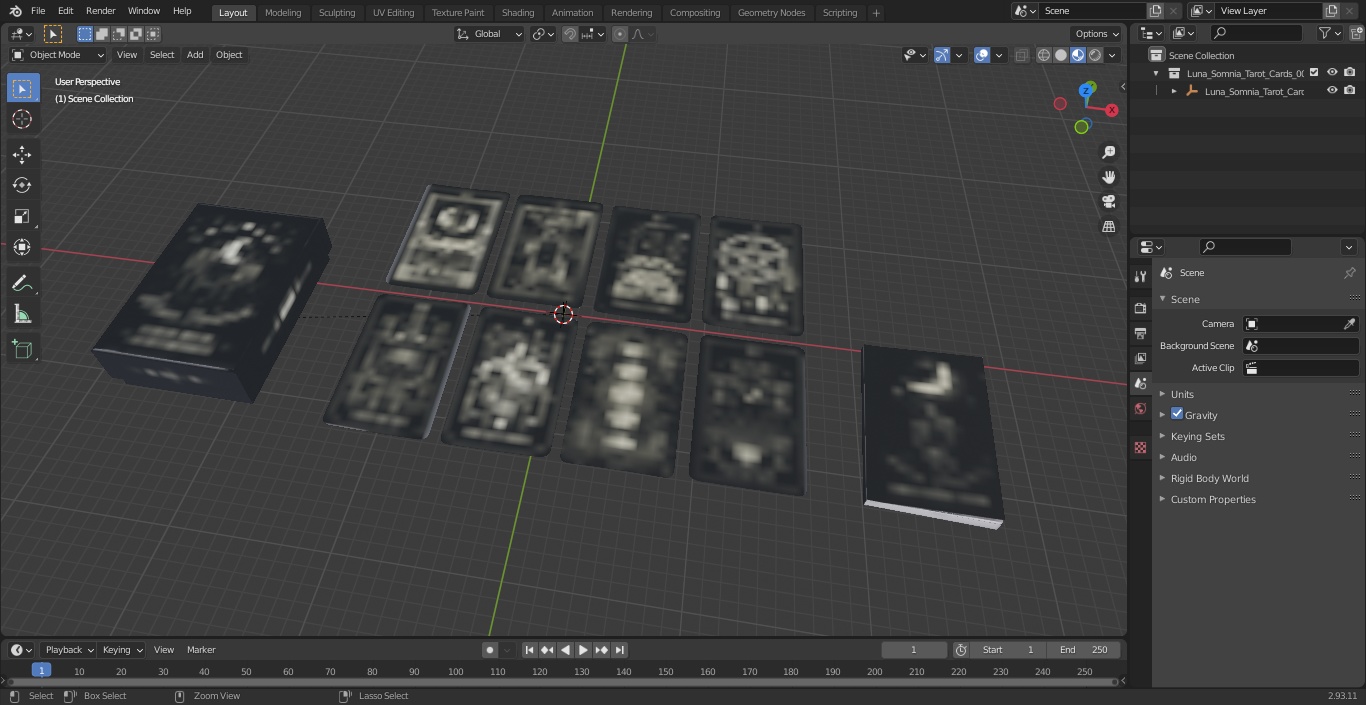Switch to Rendered viewport shading

pos(1095,55)
